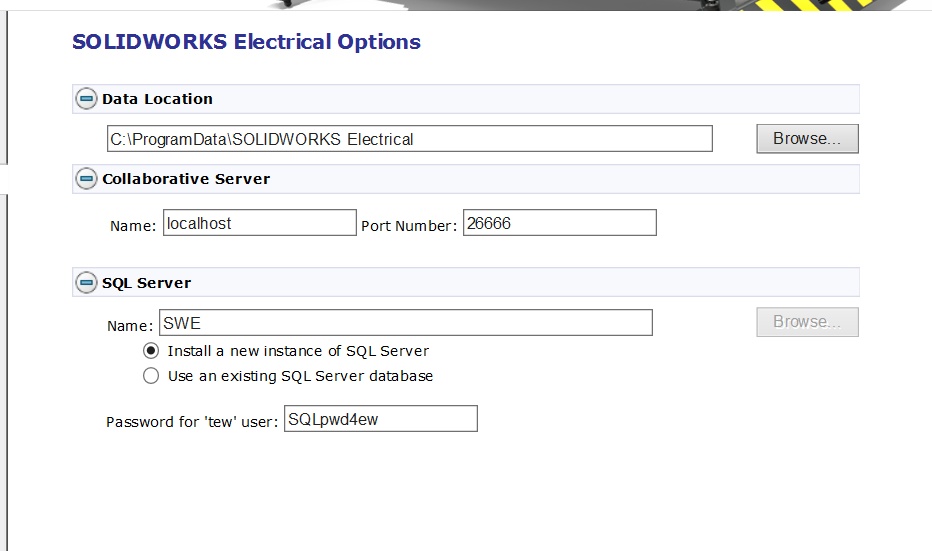
Task: Click the SOLIDWORKS Electrical Options title
Action: [x=246, y=42]
